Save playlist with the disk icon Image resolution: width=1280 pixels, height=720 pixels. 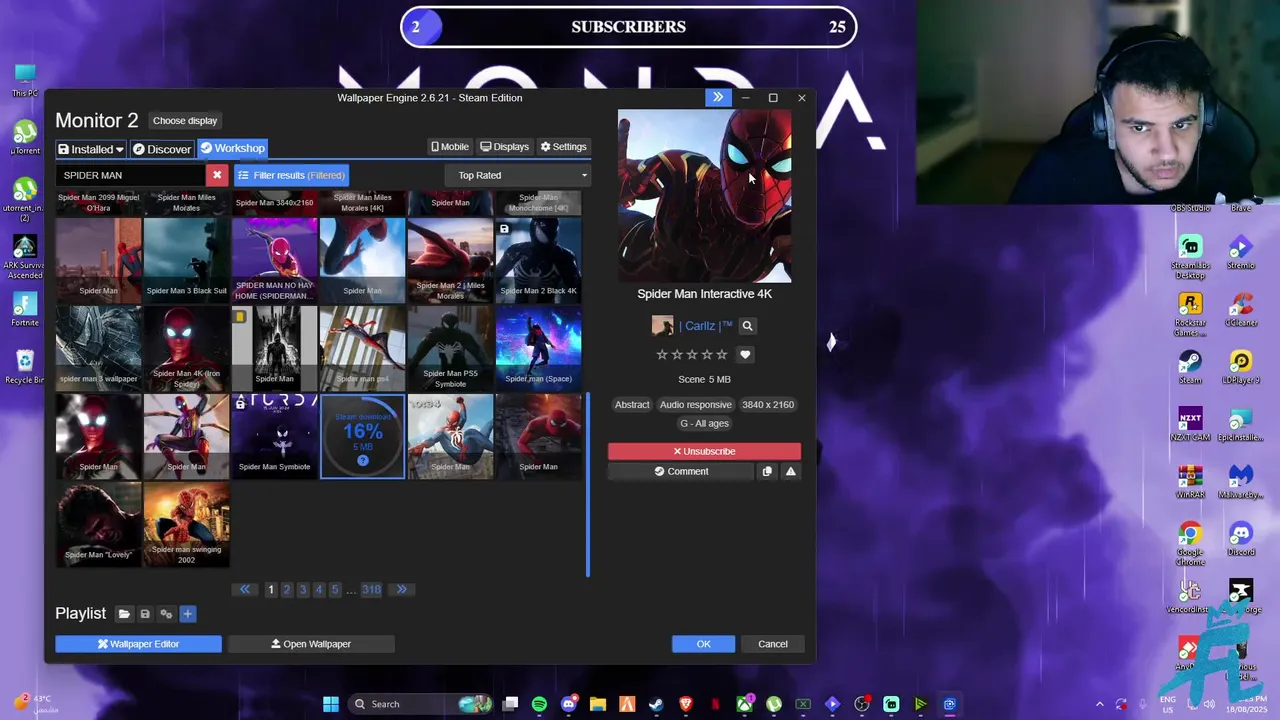tap(145, 614)
